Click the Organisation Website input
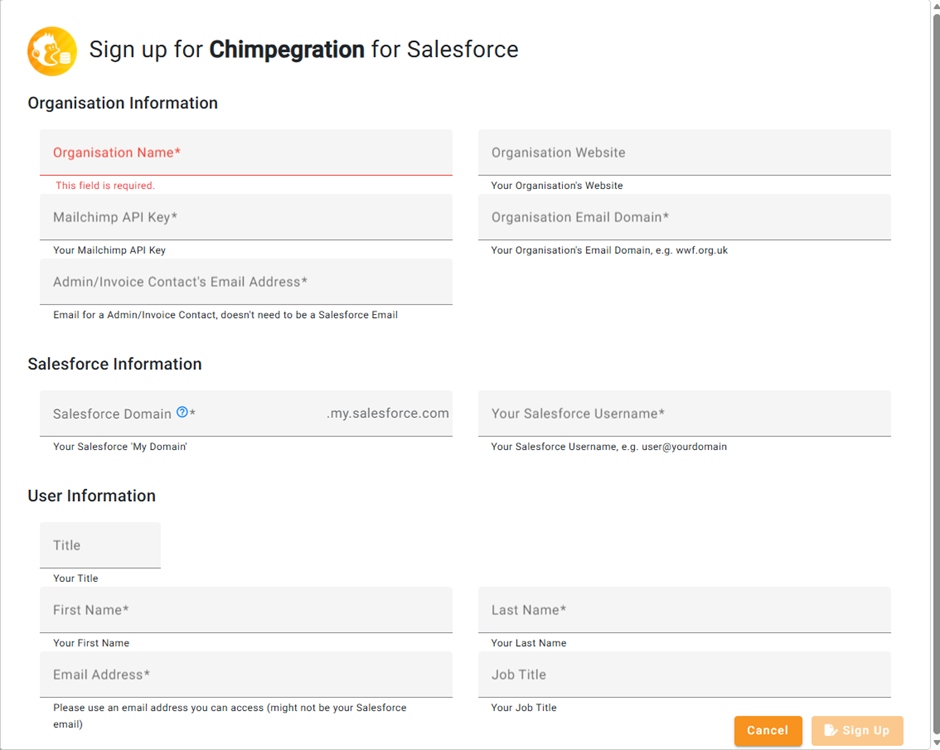The height and width of the screenshot is (750, 940). (x=684, y=153)
